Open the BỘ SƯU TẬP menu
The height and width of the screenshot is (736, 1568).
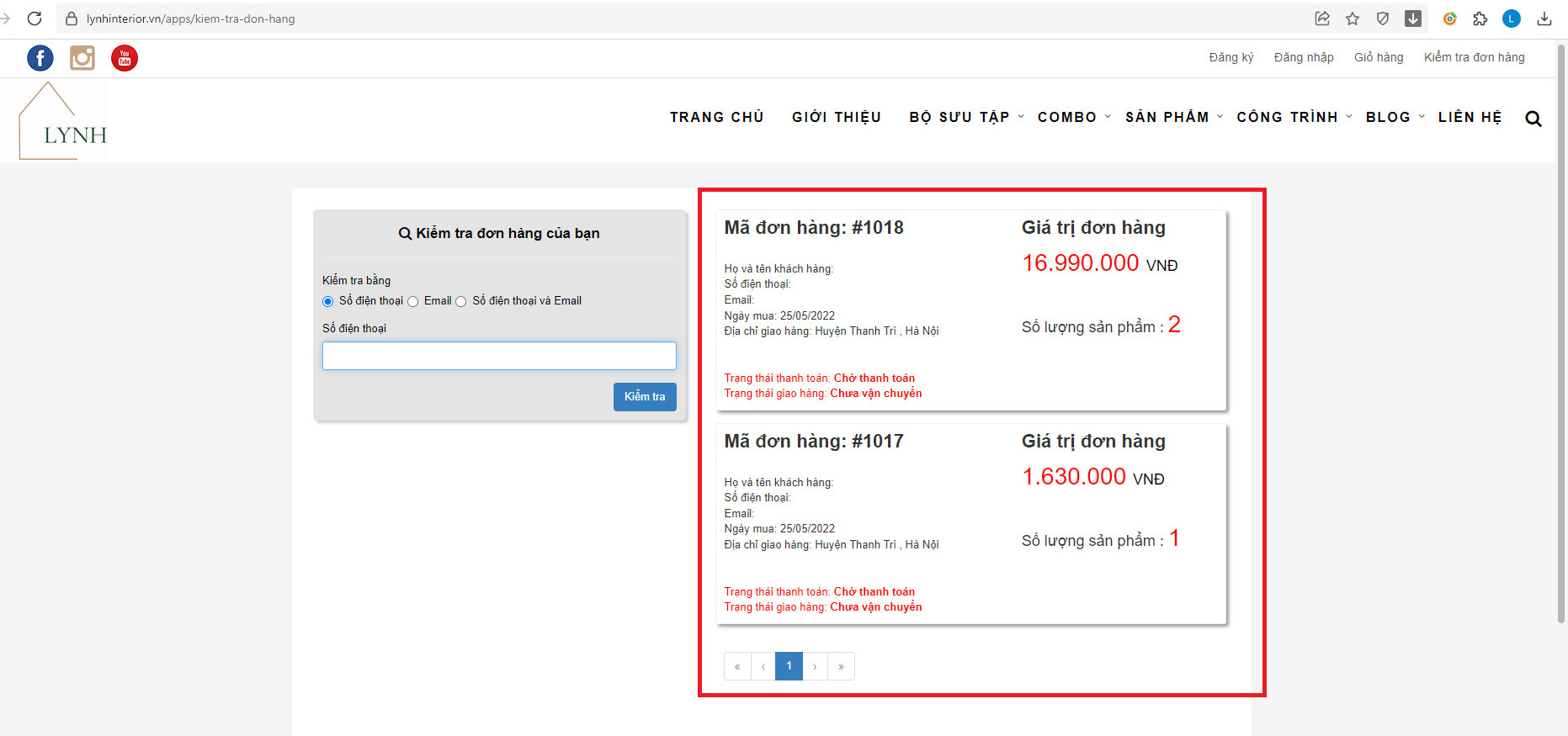point(959,117)
